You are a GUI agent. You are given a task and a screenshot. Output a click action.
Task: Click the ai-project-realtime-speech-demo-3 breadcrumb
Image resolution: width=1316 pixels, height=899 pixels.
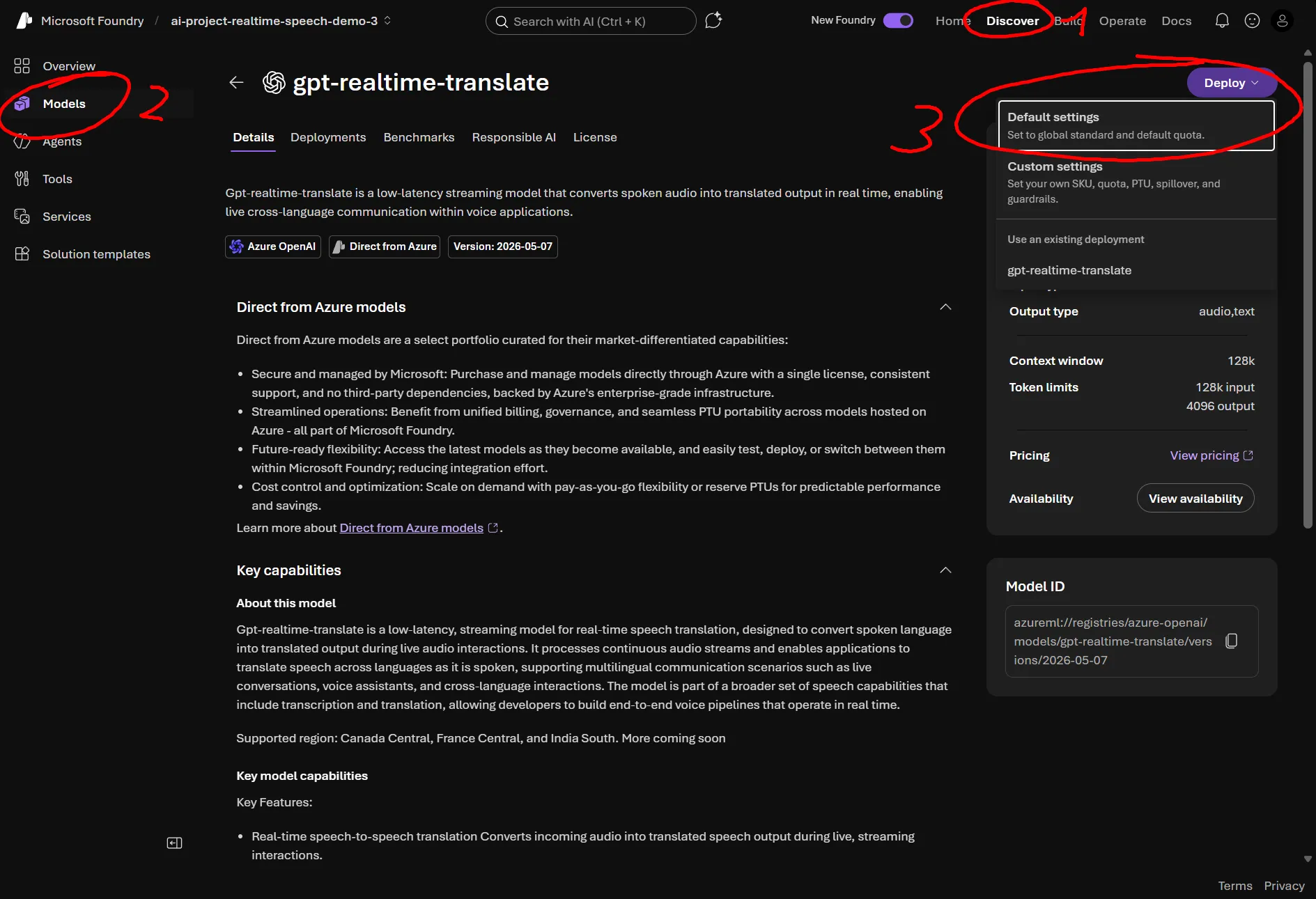(x=274, y=21)
